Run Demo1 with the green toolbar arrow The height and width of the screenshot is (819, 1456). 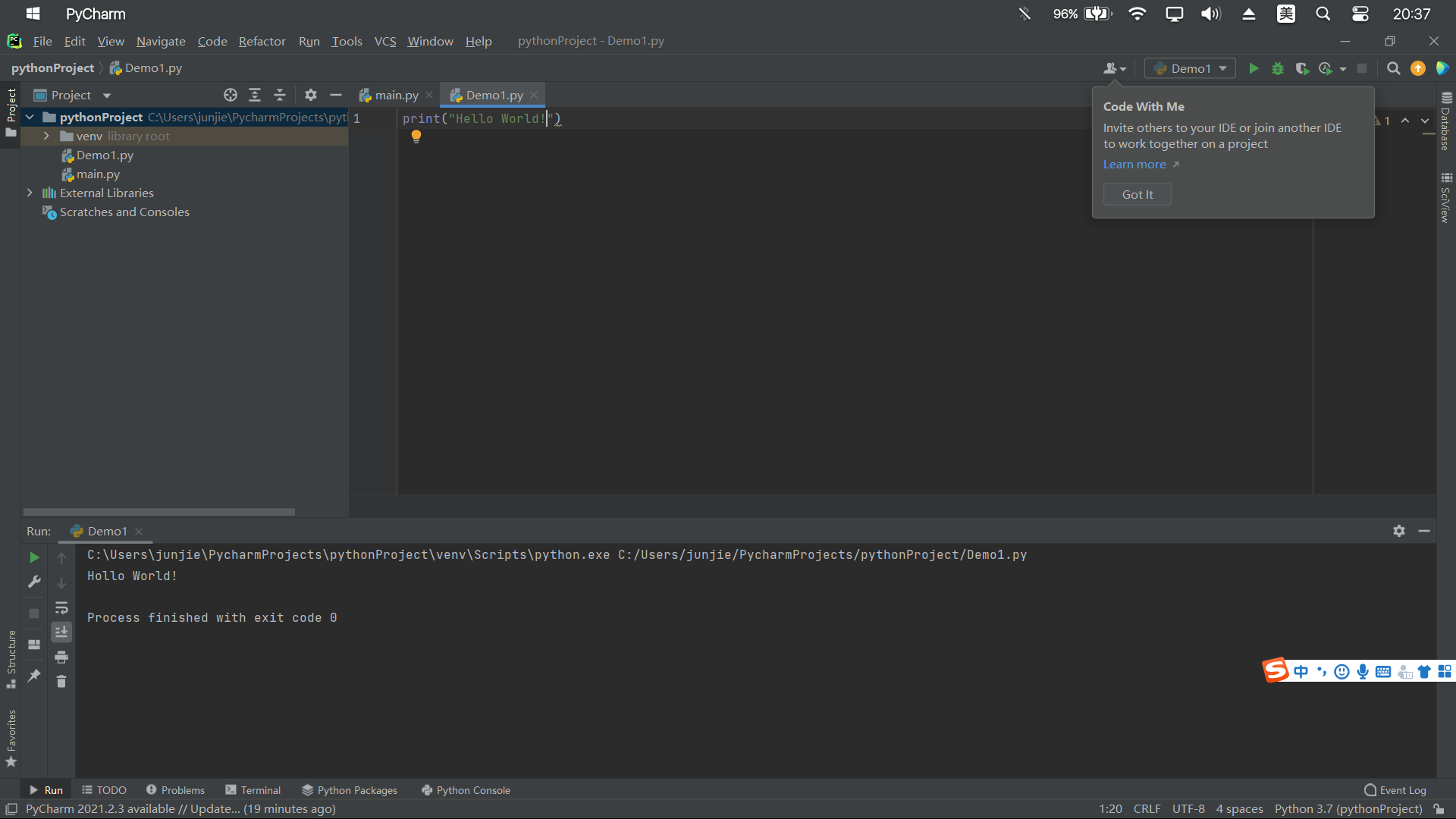click(x=1254, y=68)
